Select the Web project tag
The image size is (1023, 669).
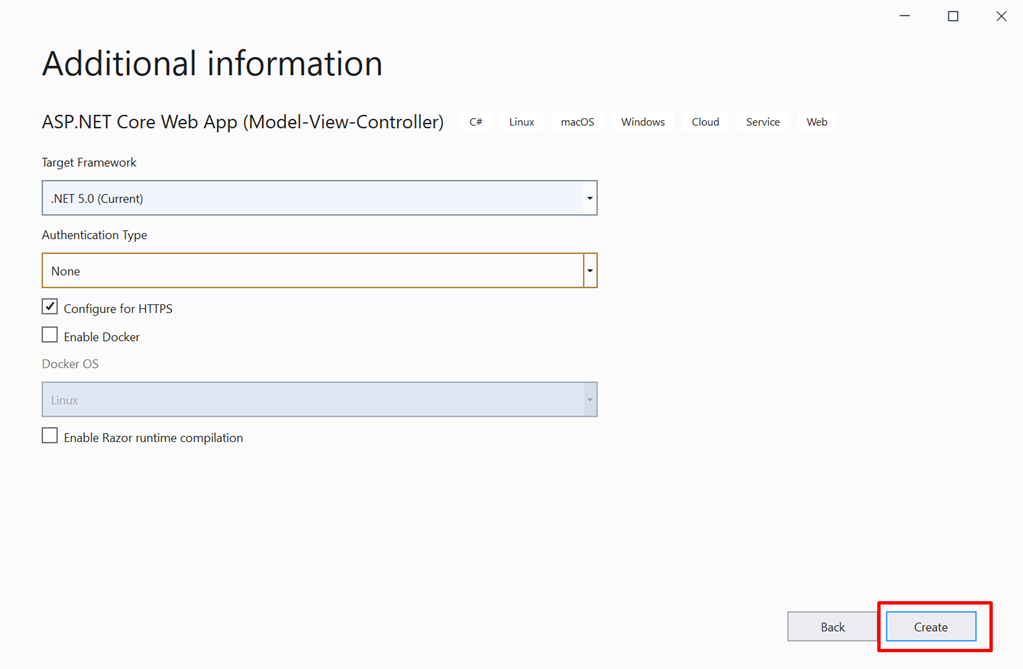pyautogui.click(x=816, y=121)
